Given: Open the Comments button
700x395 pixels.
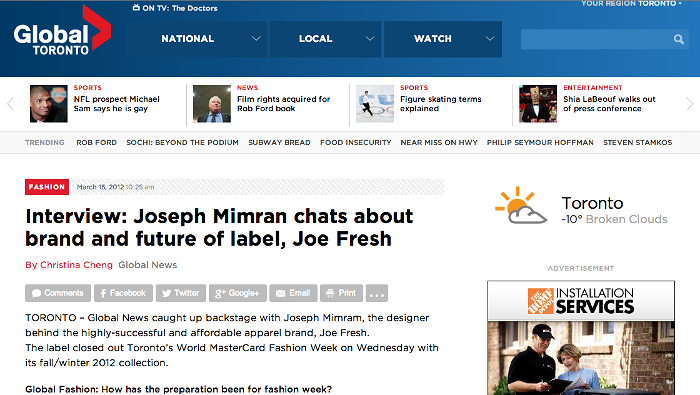Looking at the screenshot, I should pos(58,293).
